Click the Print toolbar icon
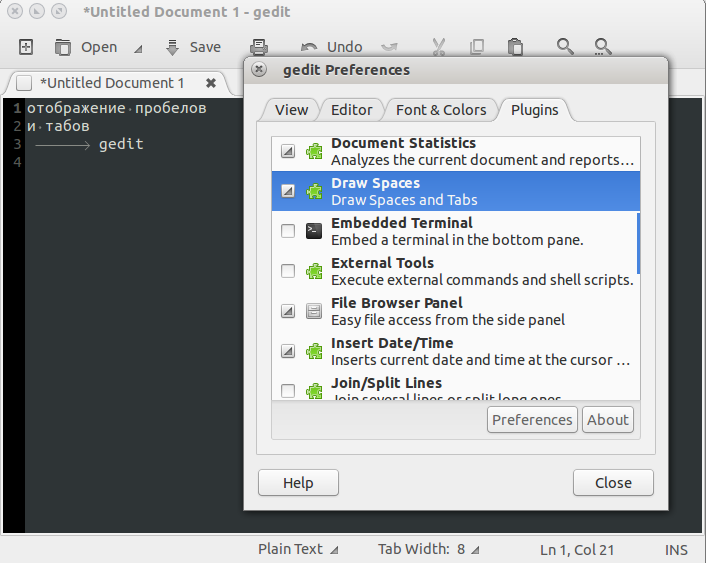 click(258, 47)
